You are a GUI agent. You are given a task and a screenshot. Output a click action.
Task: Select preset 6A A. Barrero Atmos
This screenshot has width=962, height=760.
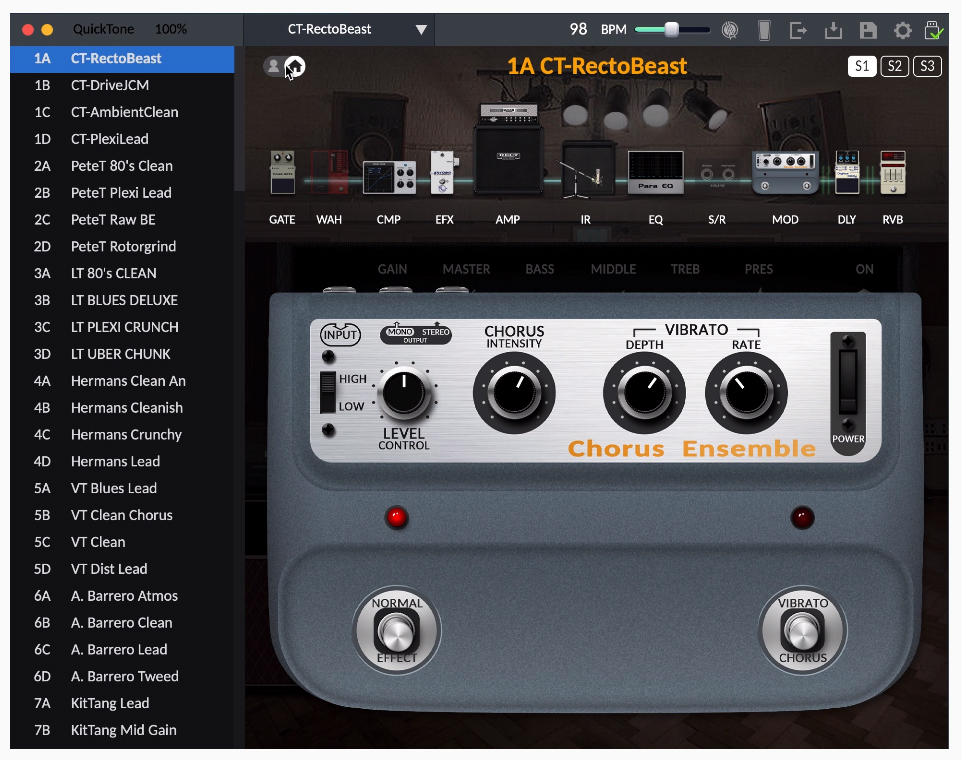(x=122, y=596)
